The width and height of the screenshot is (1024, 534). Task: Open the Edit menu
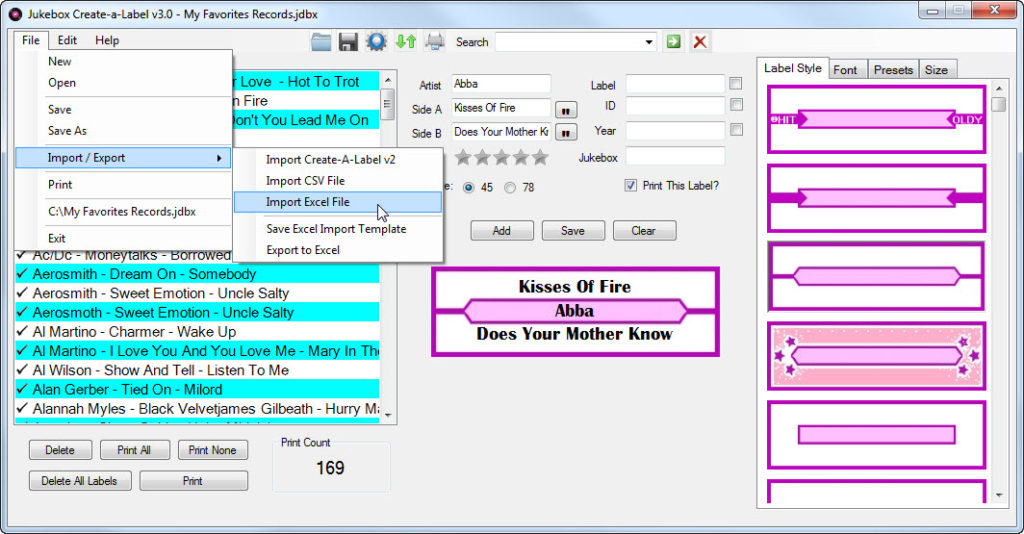coord(67,40)
